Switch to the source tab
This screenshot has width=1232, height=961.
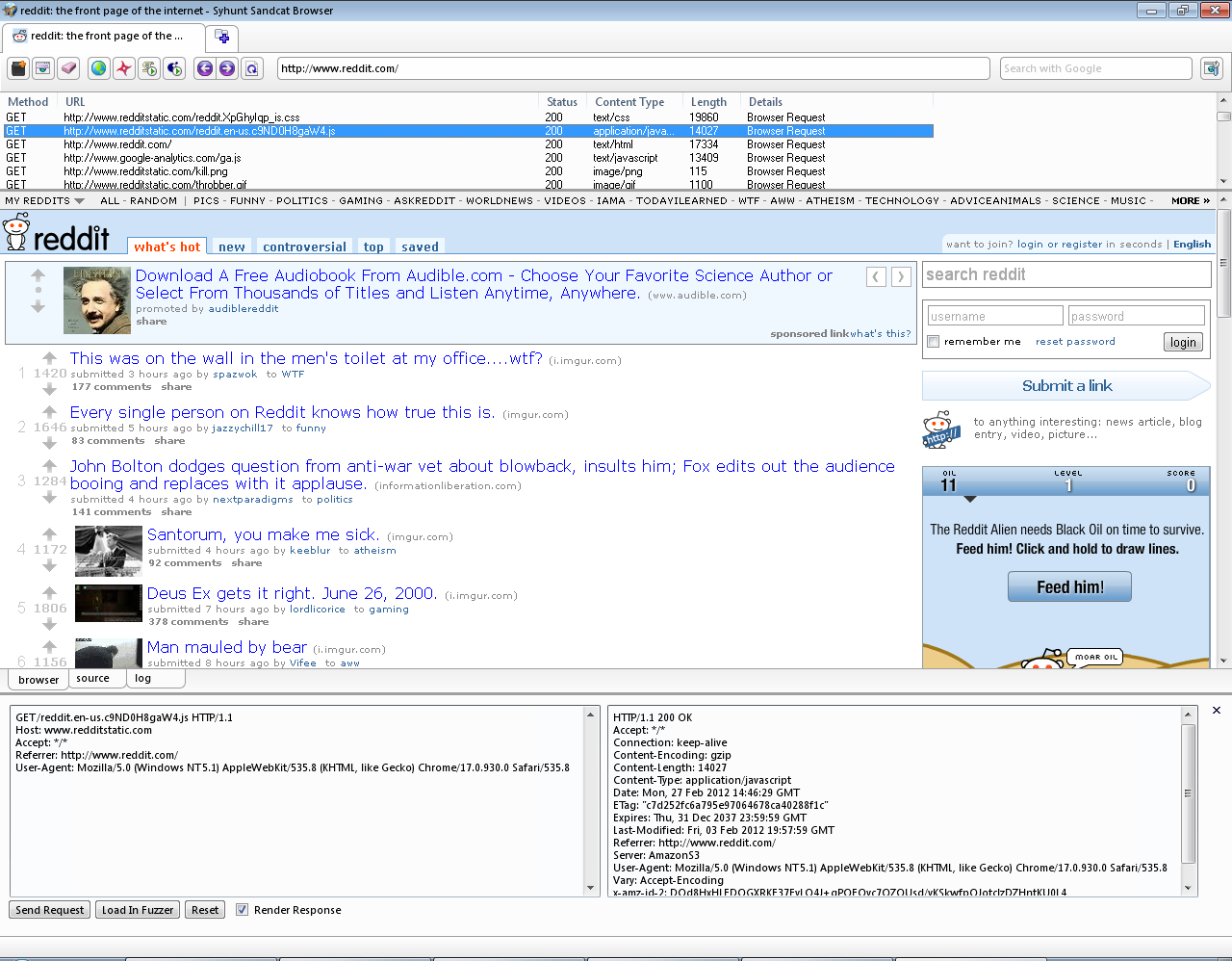pos(93,679)
